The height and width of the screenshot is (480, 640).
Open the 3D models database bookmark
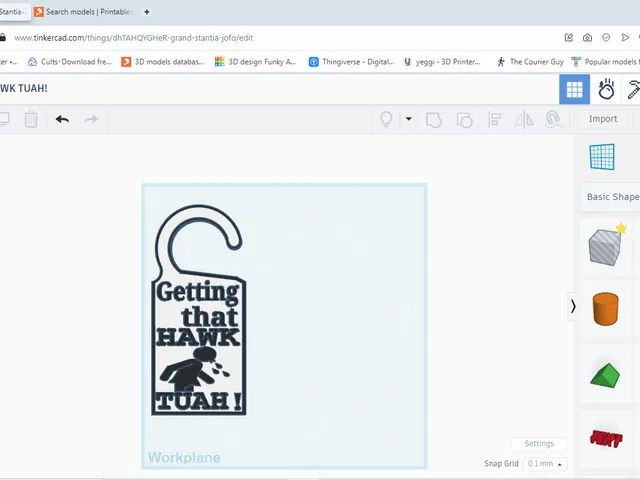(163, 62)
